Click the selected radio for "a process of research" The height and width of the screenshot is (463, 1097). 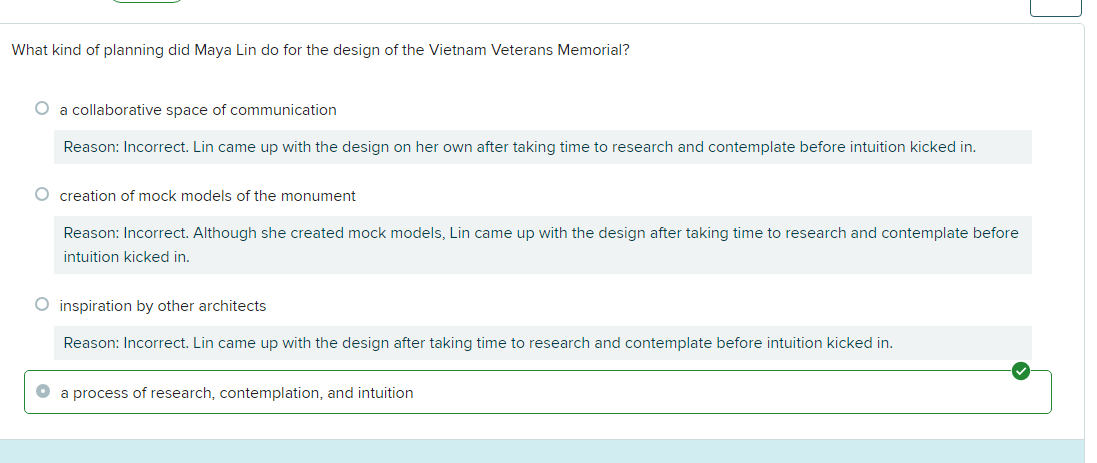pyautogui.click(x=42, y=393)
